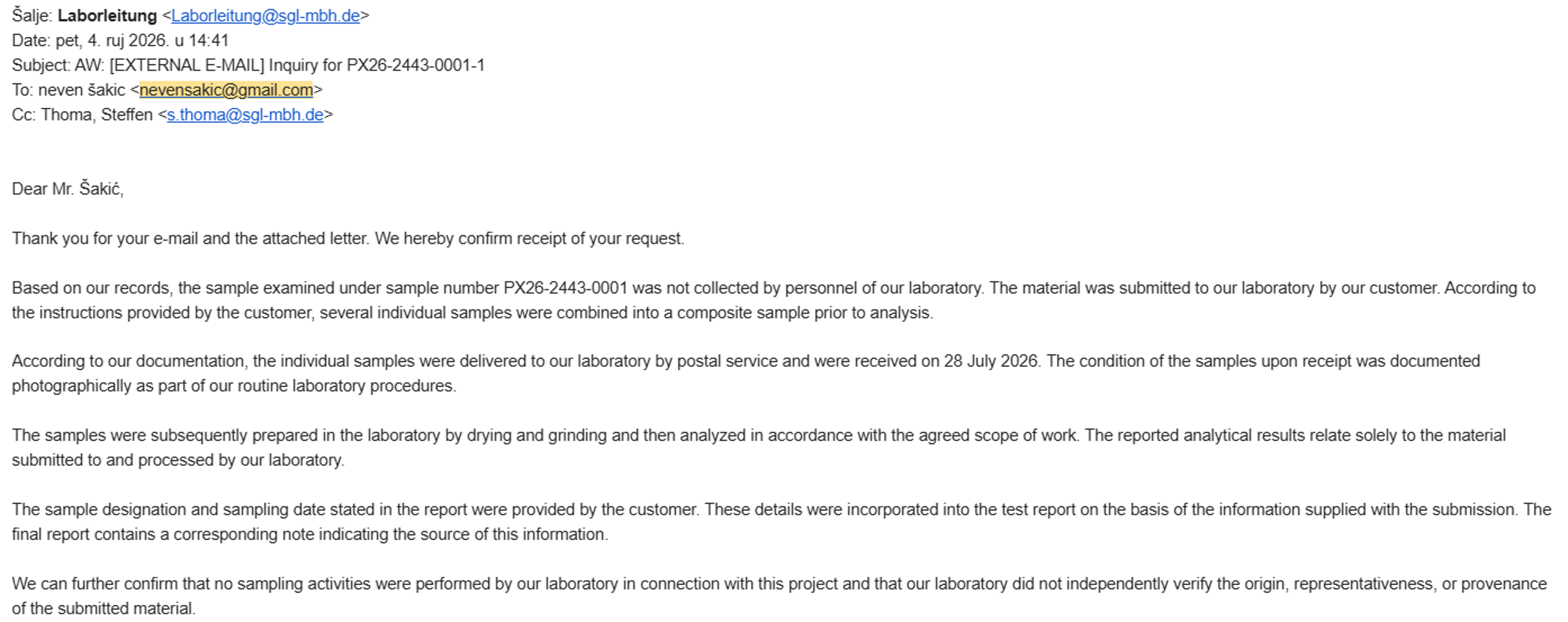The width and height of the screenshot is (1568, 622).
Task: Click the paragraph starting The sample designation
Action: click(782, 522)
